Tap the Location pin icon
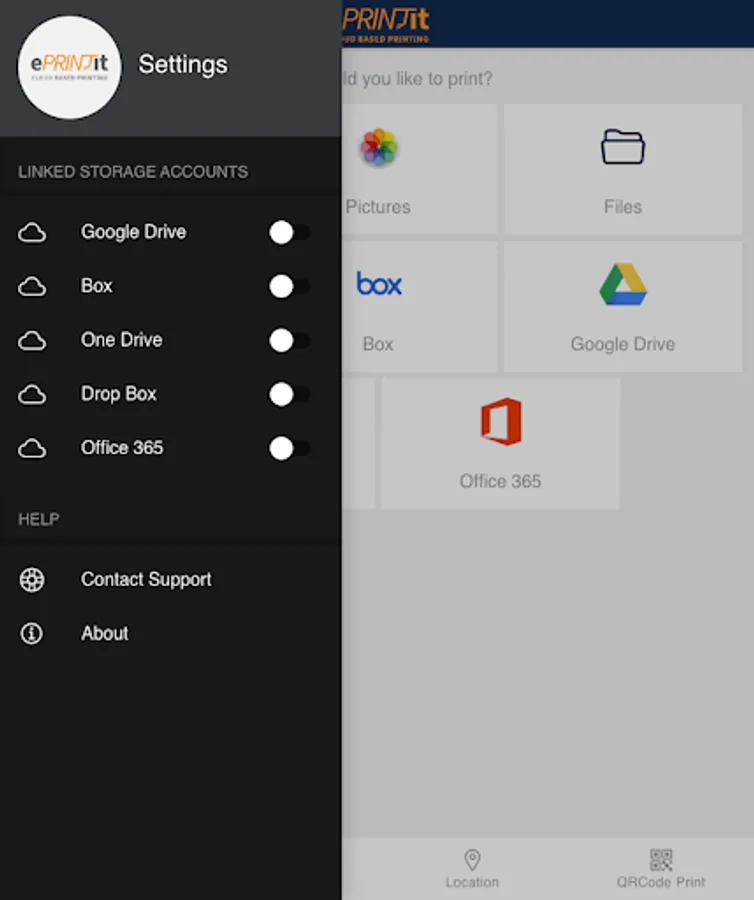 click(x=472, y=860)
